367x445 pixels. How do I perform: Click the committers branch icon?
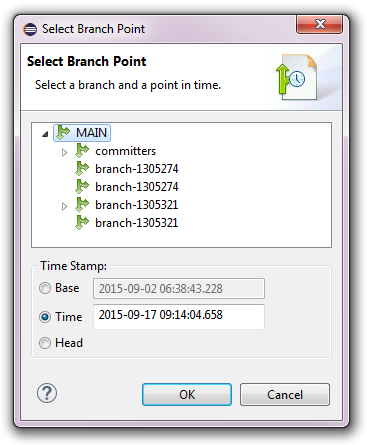82,150
